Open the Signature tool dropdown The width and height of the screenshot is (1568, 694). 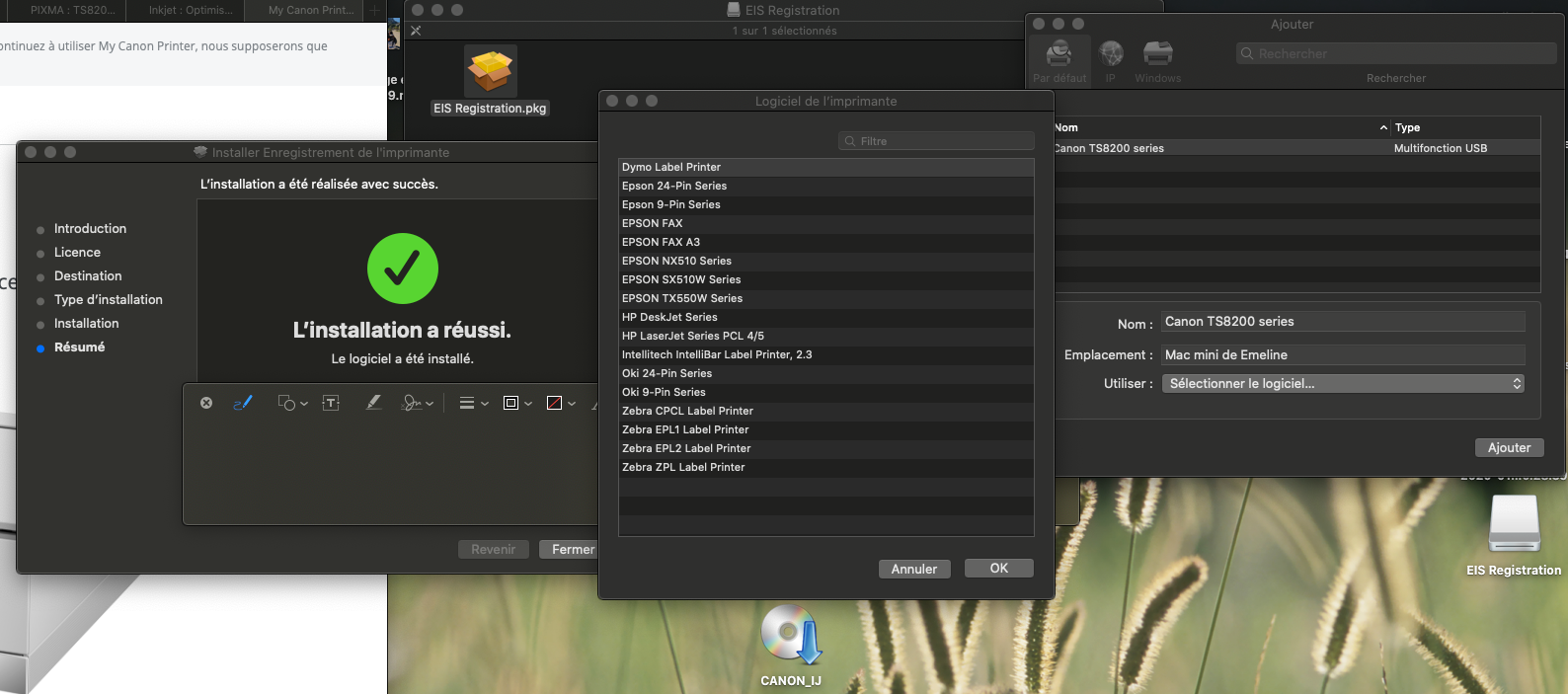tap(417, 403)
